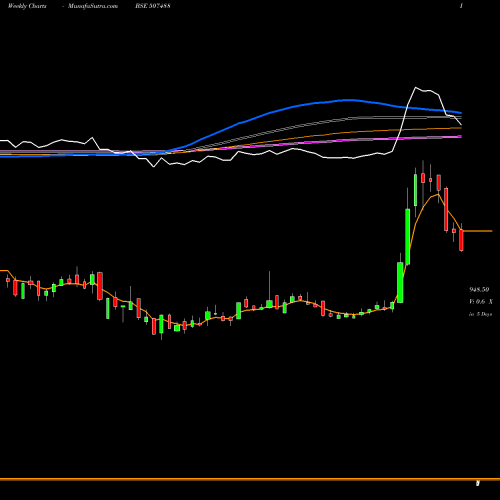The height and width of the screenshot is (500, 500).
Task: Click the peak of the white indicator line
Action: pyautogui.click(x=416, y=88)
